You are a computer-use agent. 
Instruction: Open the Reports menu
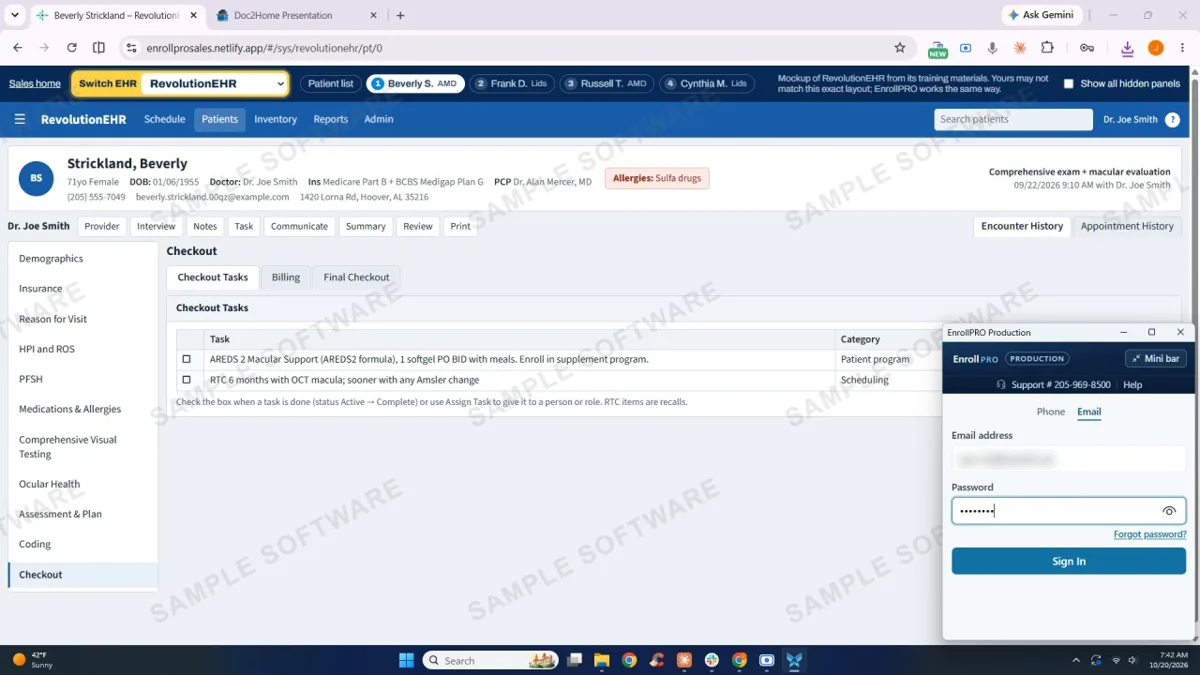(x=330, y=119)
